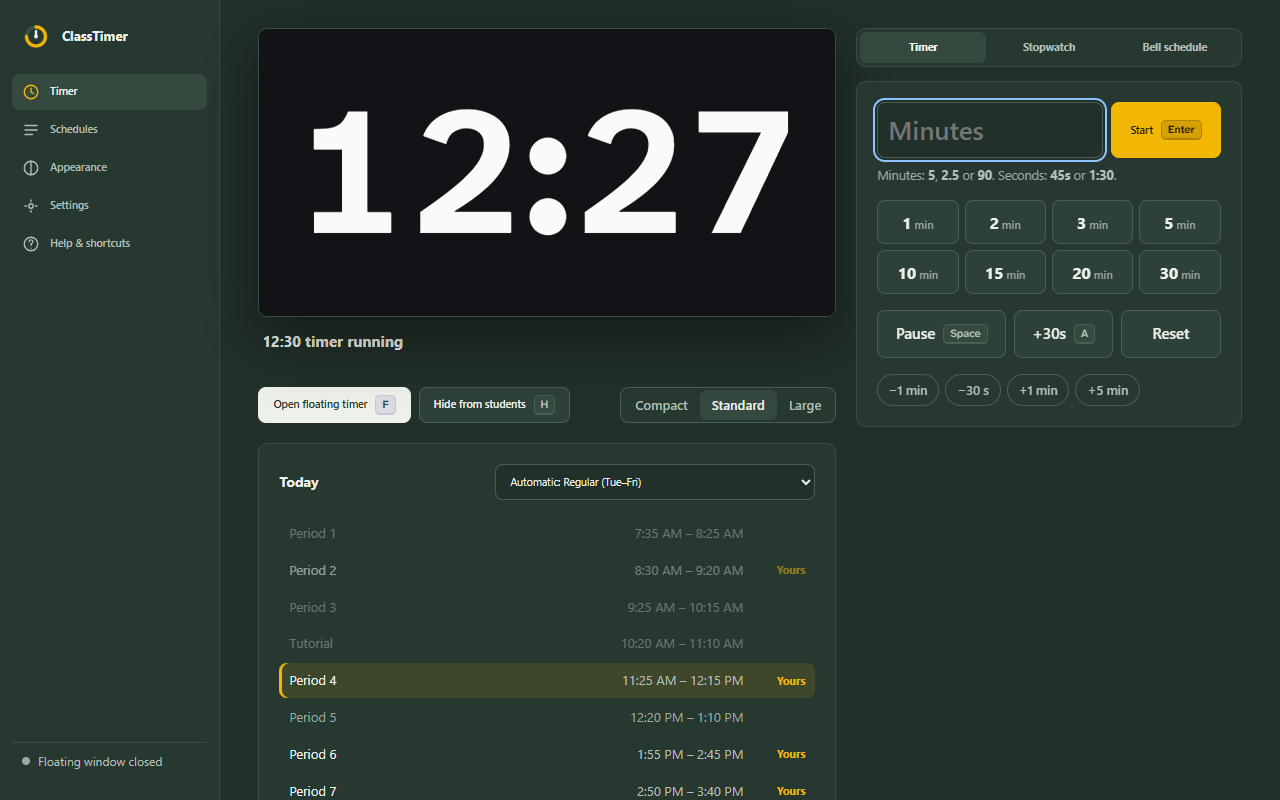Add one minute with +1 min

(1038, 390)
